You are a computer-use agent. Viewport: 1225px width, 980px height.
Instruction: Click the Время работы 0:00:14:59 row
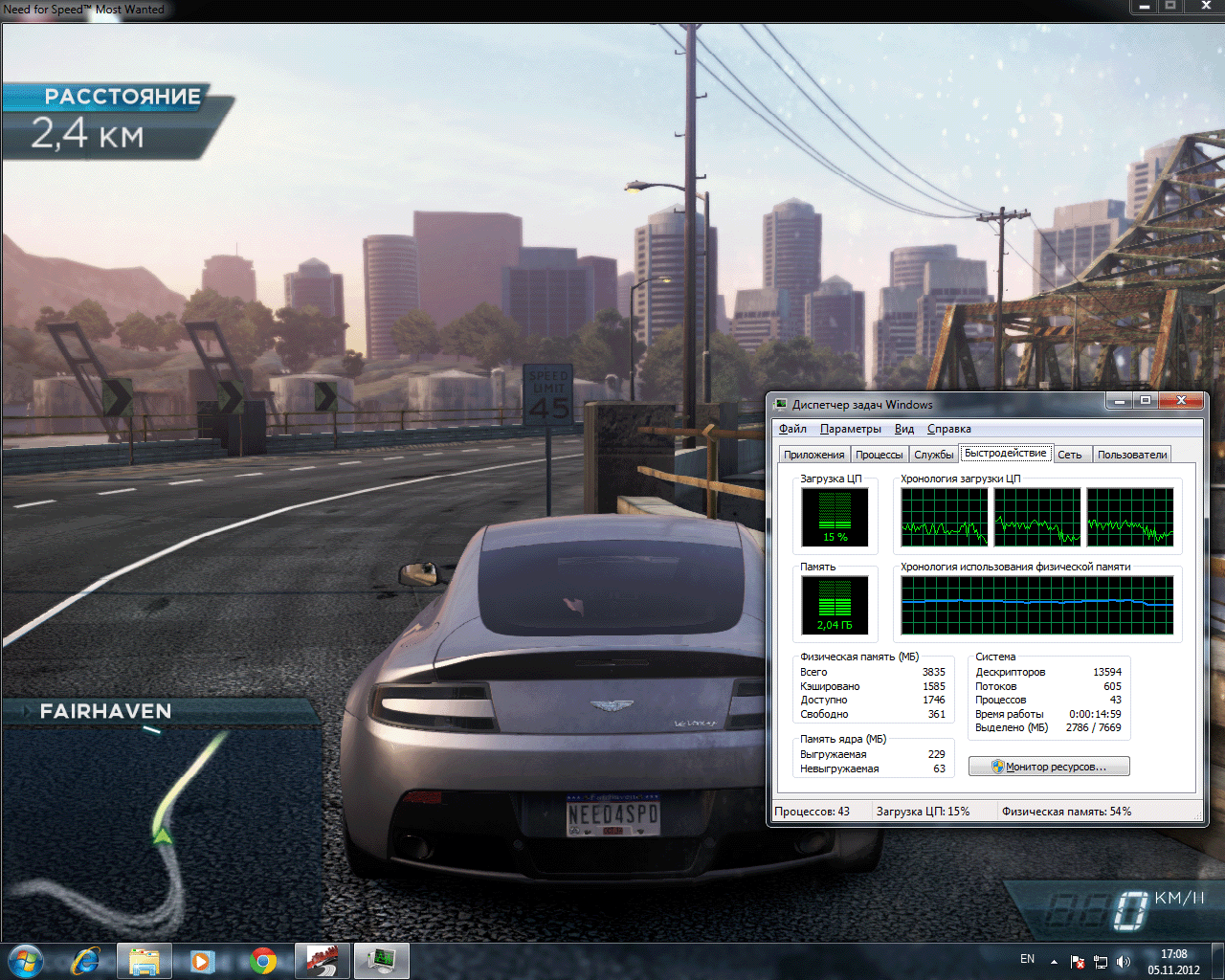point(1048,714)
